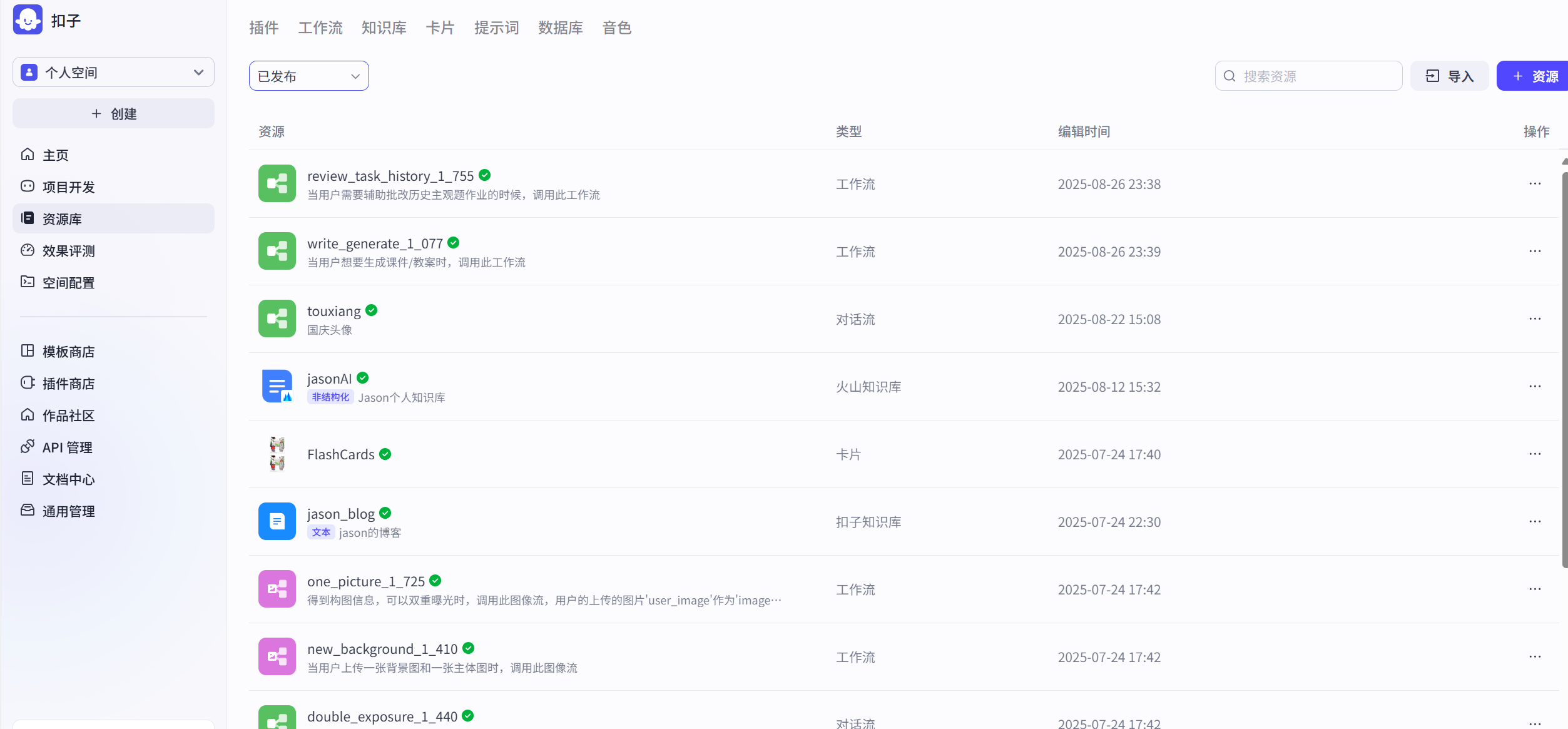
Task: Click the 导入 import button
Action: click(x=1449, y=76)
